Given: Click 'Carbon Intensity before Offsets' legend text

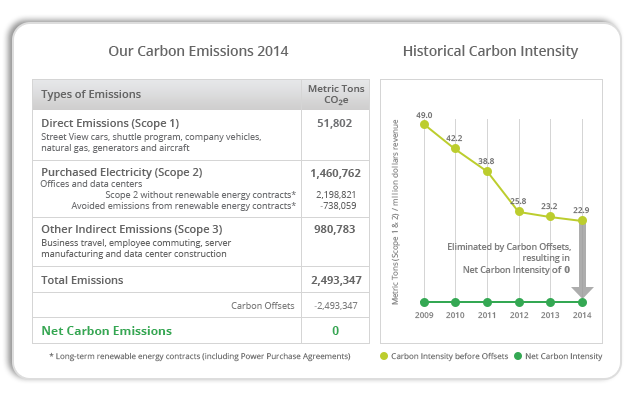Looking at the screenshot, I should tap(450, 356).
